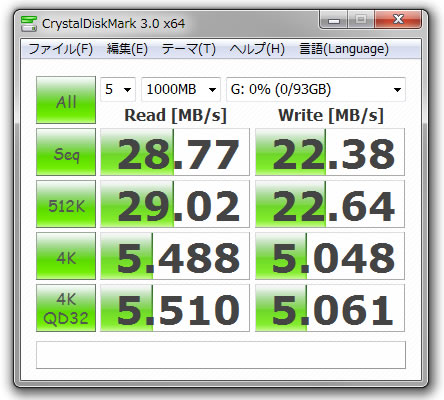Open the ファイル(F) menu
Image resolution: width=444 pixels, height=400 pixels.
click(x=61, y=49)
